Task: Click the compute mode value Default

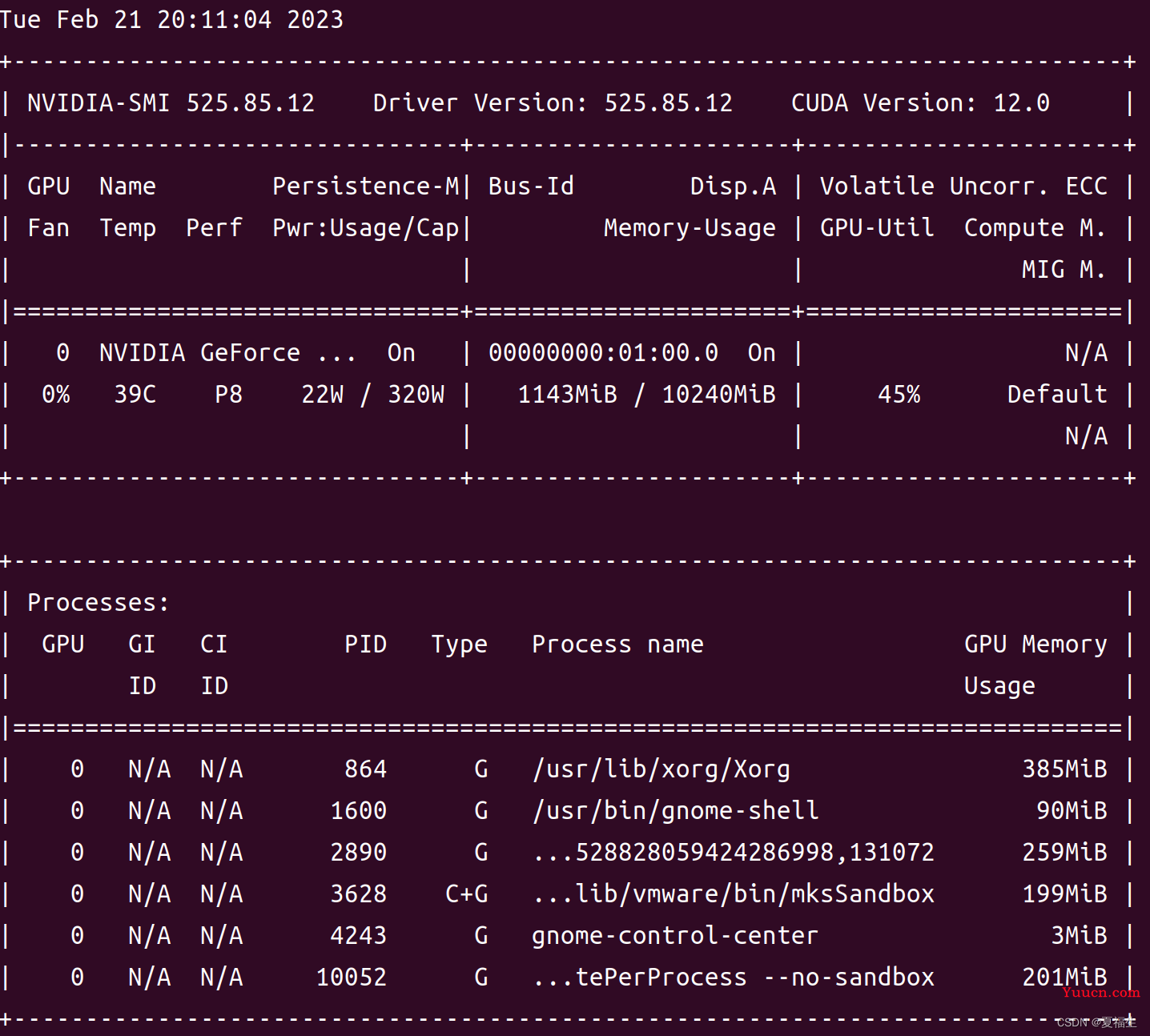Action: (x=1057, y=394)
